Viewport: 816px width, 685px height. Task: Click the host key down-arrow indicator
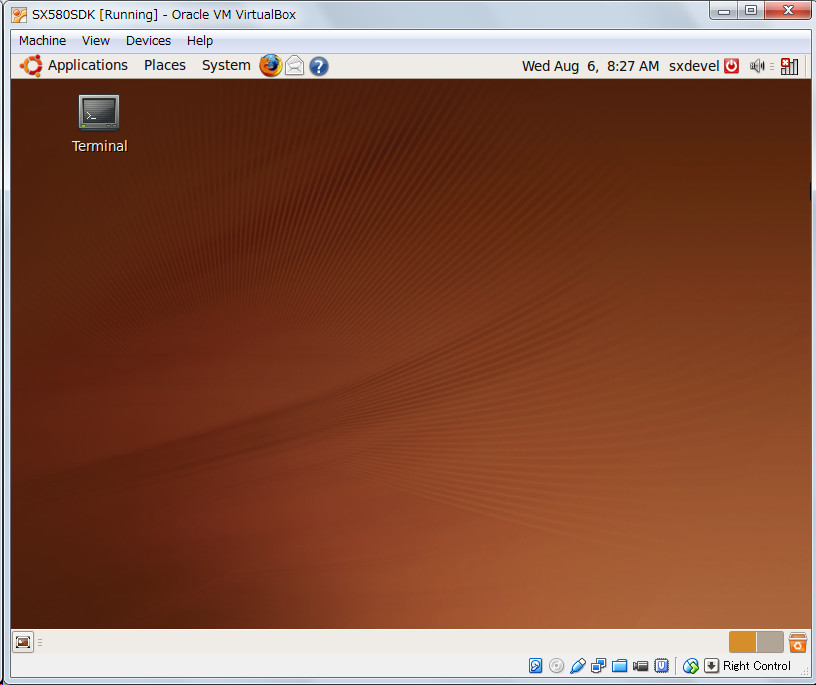pos(711,666)
